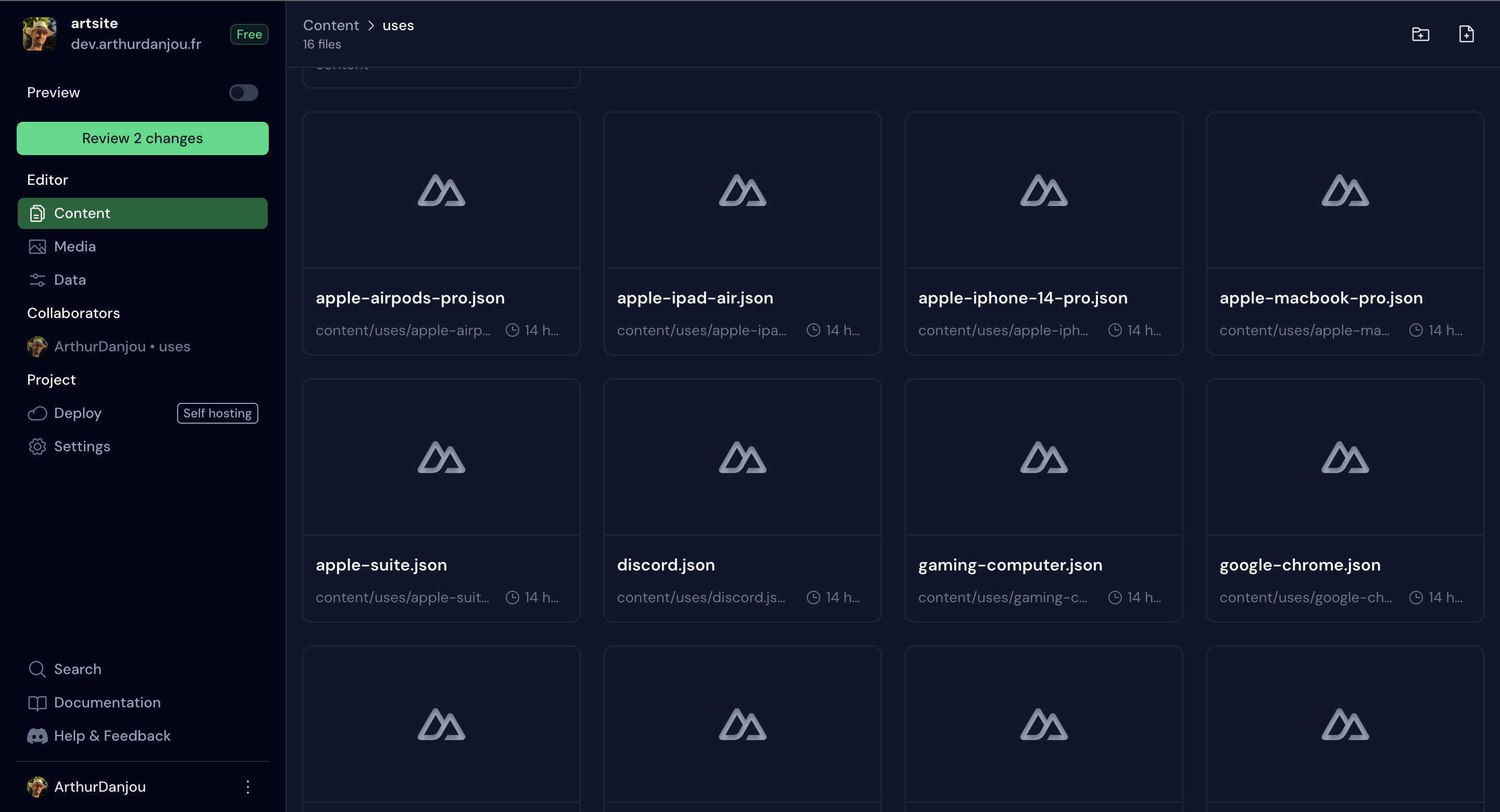Click the Content breadcrumb link
This screenshot has width=1500, height=812.
coord(331,25)
